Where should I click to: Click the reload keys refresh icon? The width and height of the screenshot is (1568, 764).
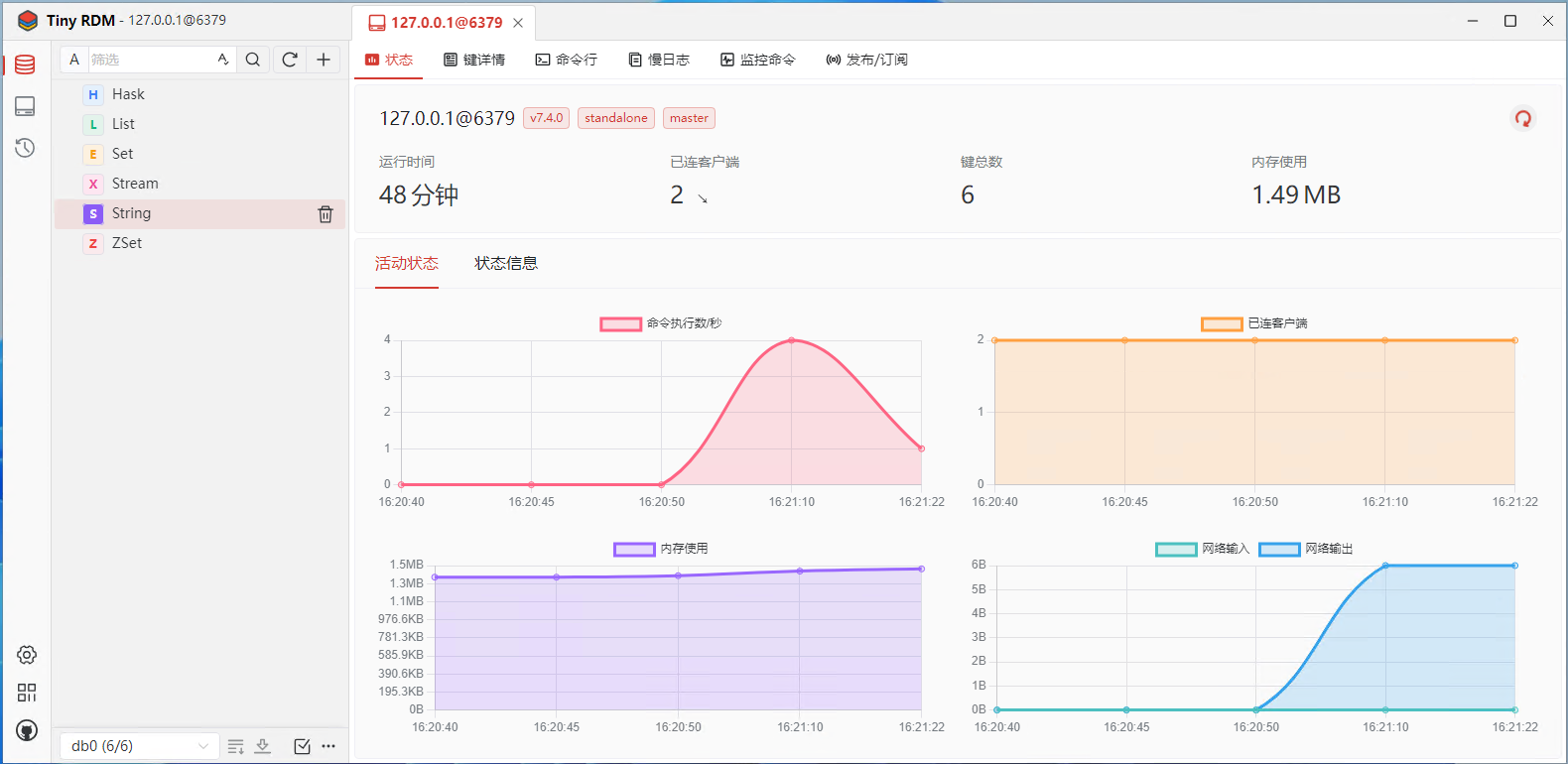[x=290, y=60]
